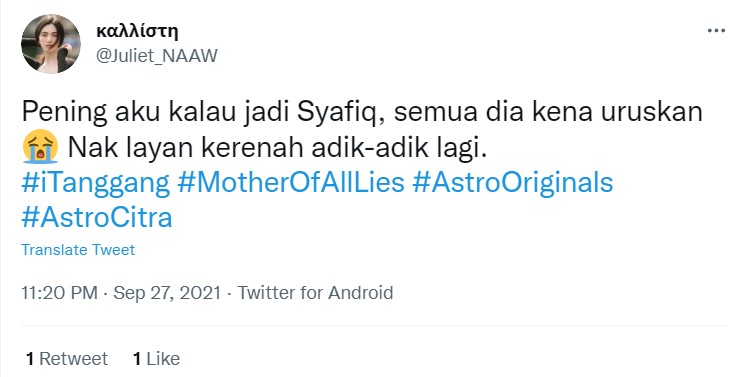Open the three-dot more options menu

tap(716, 31)
